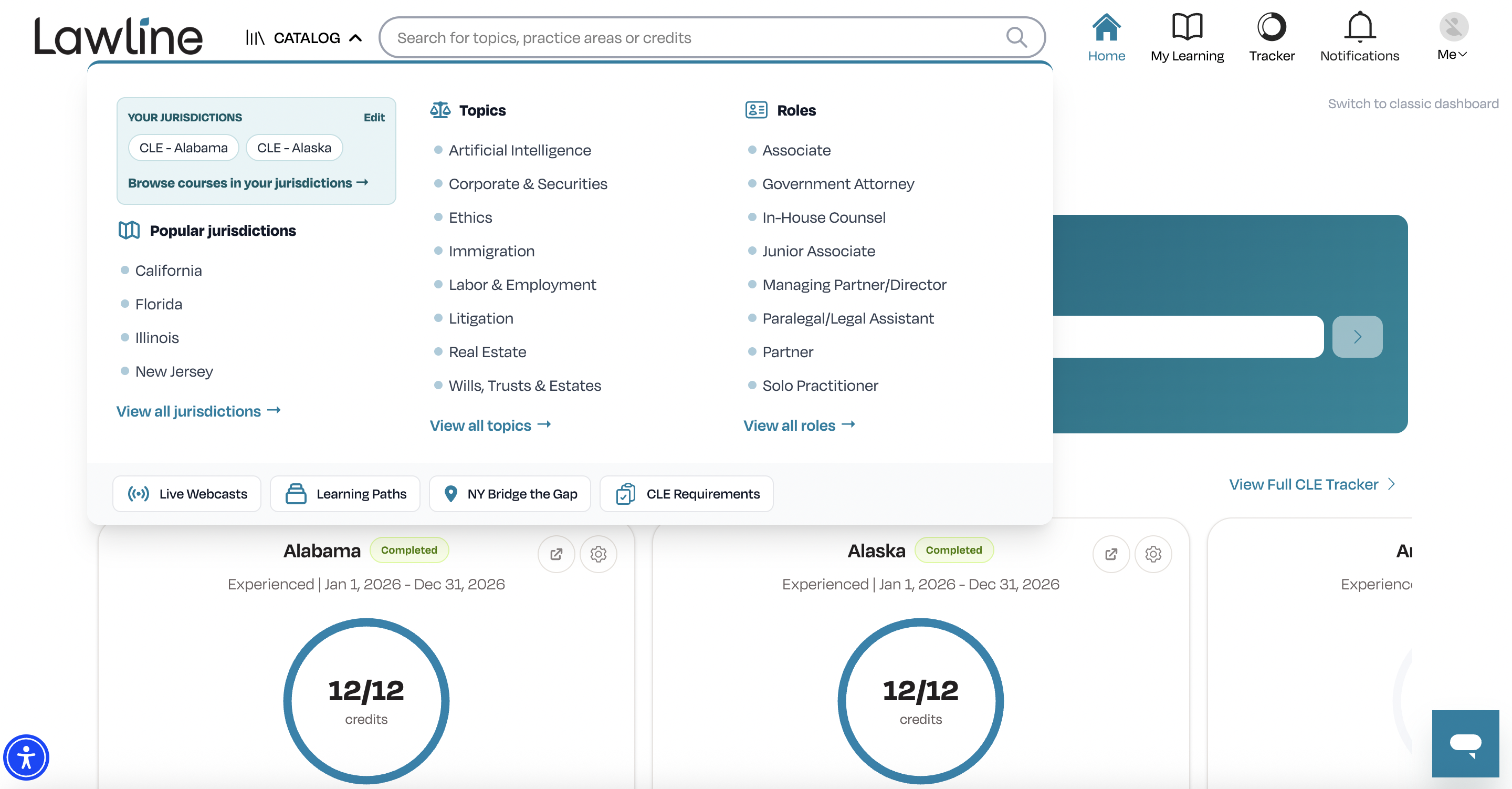This screenshot has width=1512, height=789.
Task: Open the Home icon in top navigation
Action: point(1106,27)
